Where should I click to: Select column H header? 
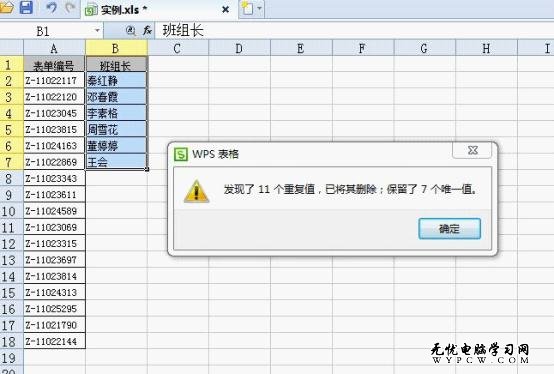(x=487, y=48)
